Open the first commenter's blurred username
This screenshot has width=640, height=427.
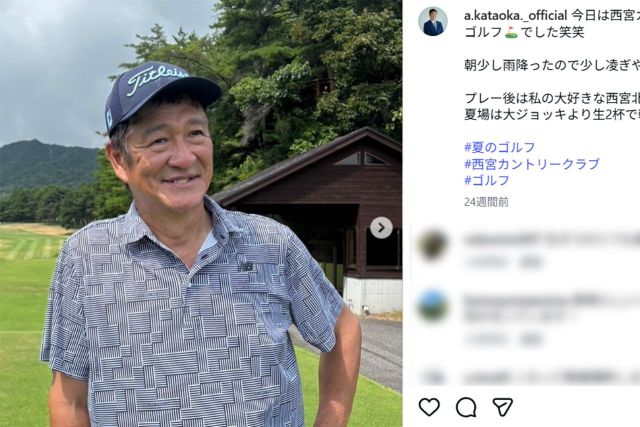tap(500, 240)
